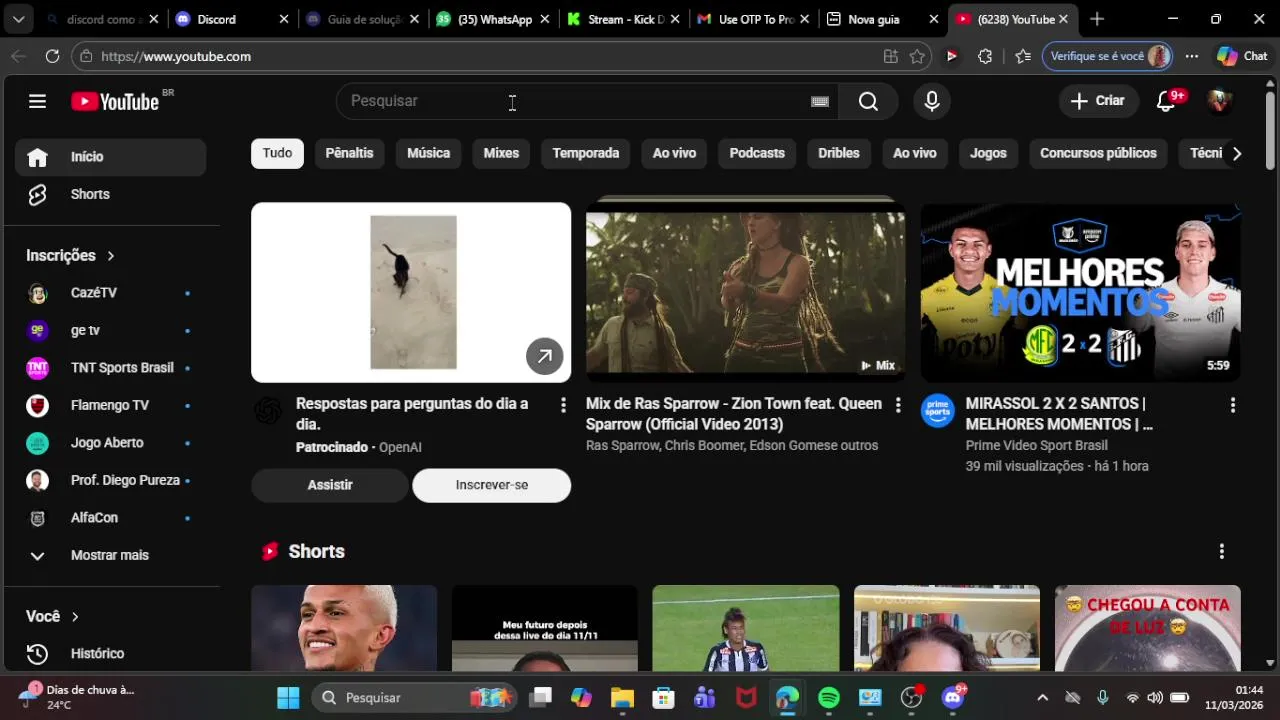Image resolution: width=1280 pixels, height=720 pixels.
Task: Open File Explorer from the taskbar
Action: 622,697
